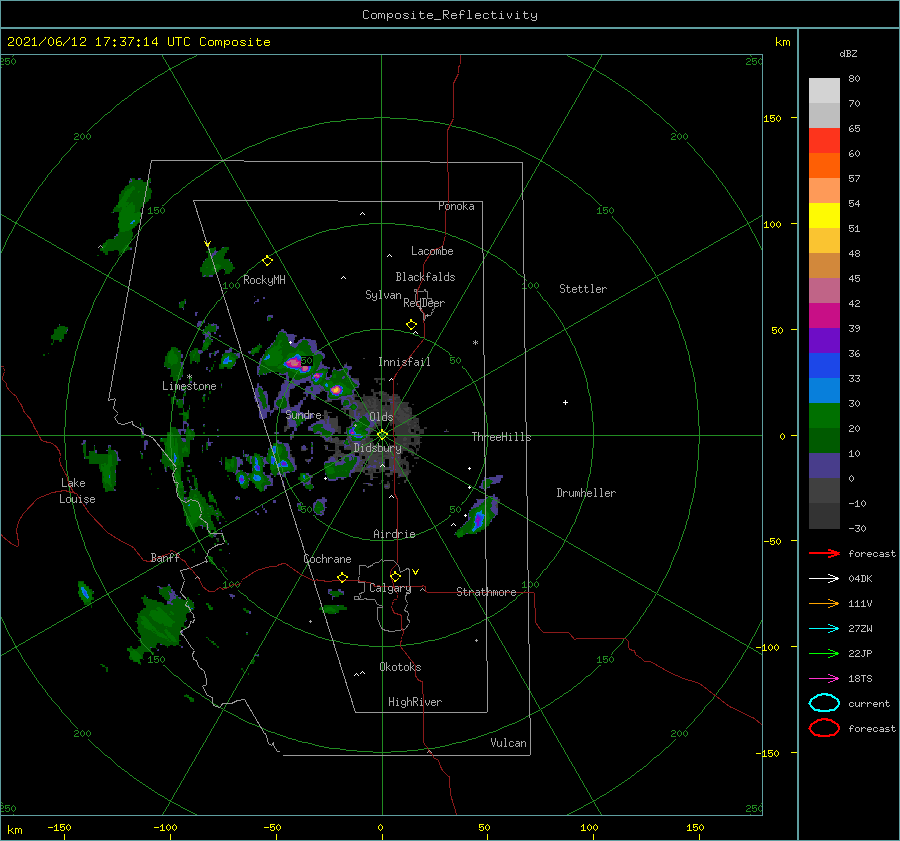Click the Lake Louise label

click(78, 491)
